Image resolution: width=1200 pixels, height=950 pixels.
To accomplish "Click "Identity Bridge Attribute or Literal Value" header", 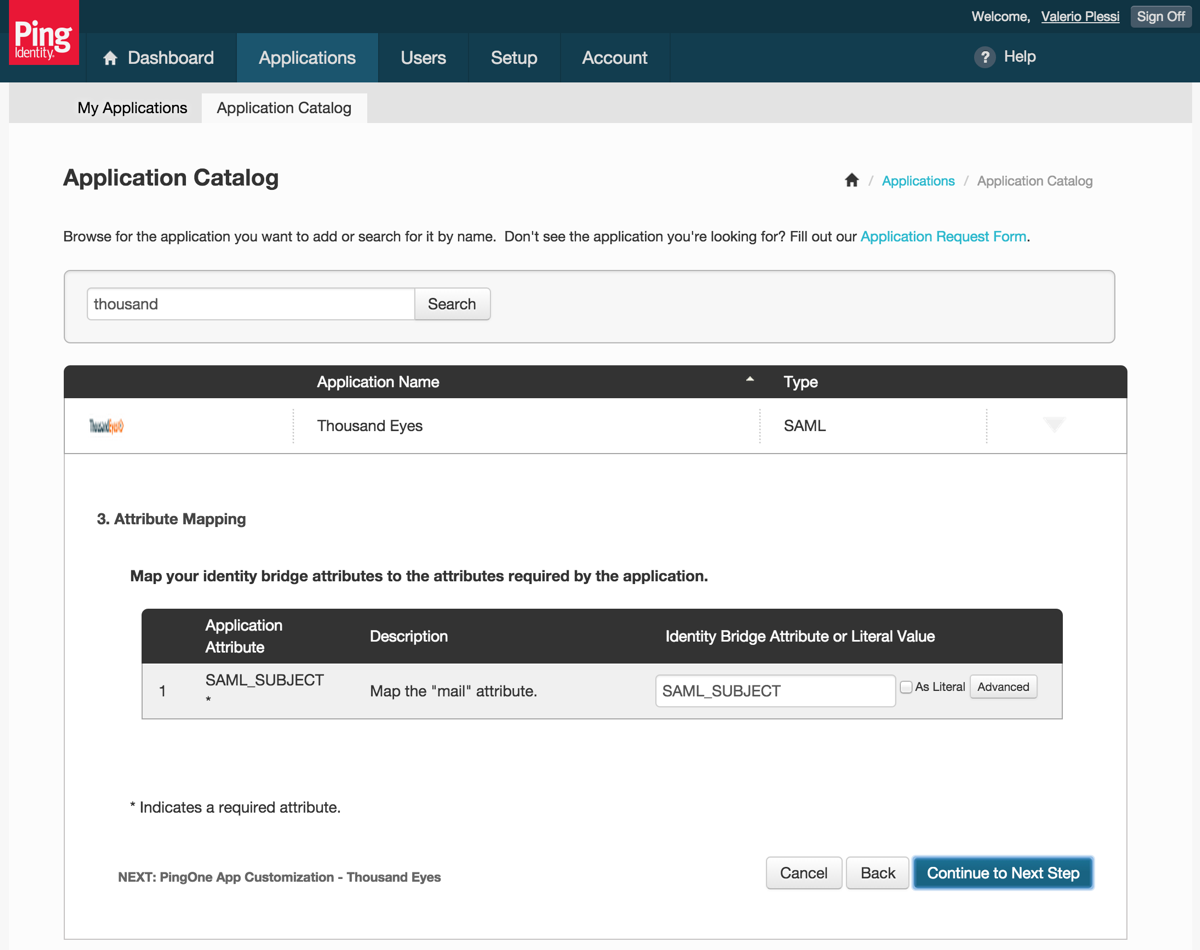I will pyautogui.click(x=800, y=636).
